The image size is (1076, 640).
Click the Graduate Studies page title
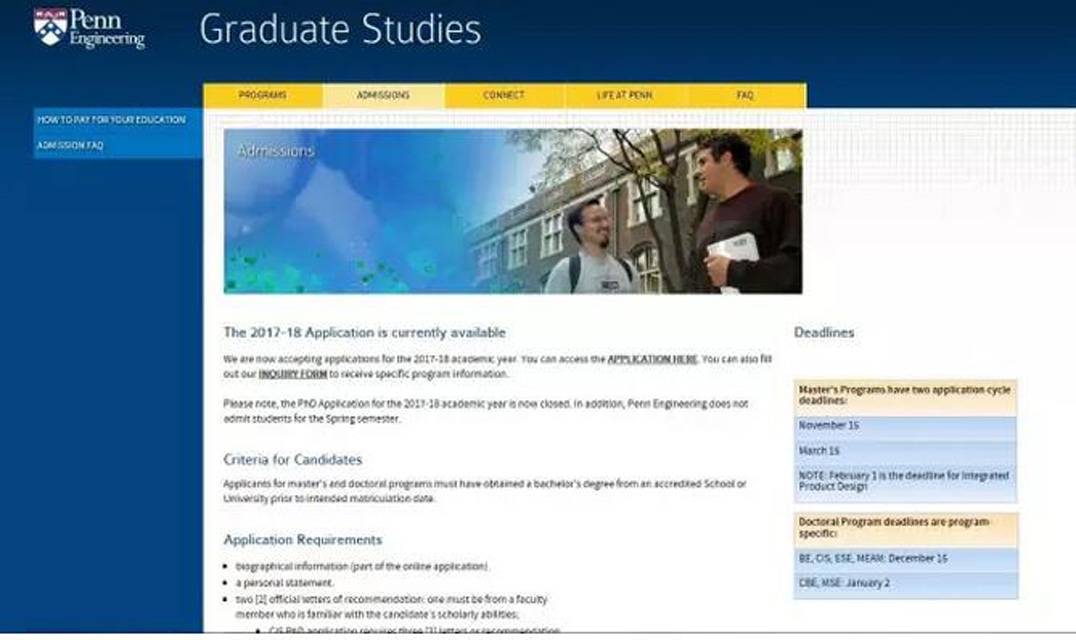[x=340, y=29]
